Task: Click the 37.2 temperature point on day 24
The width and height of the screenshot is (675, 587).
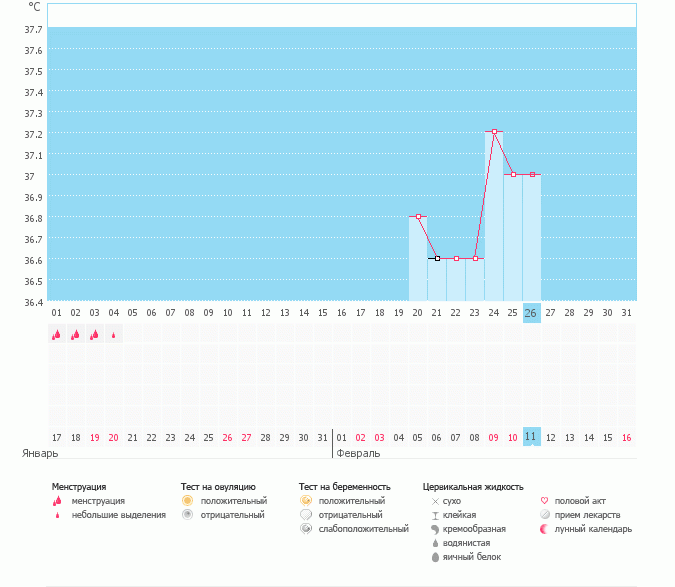Action: coord(494,131)
